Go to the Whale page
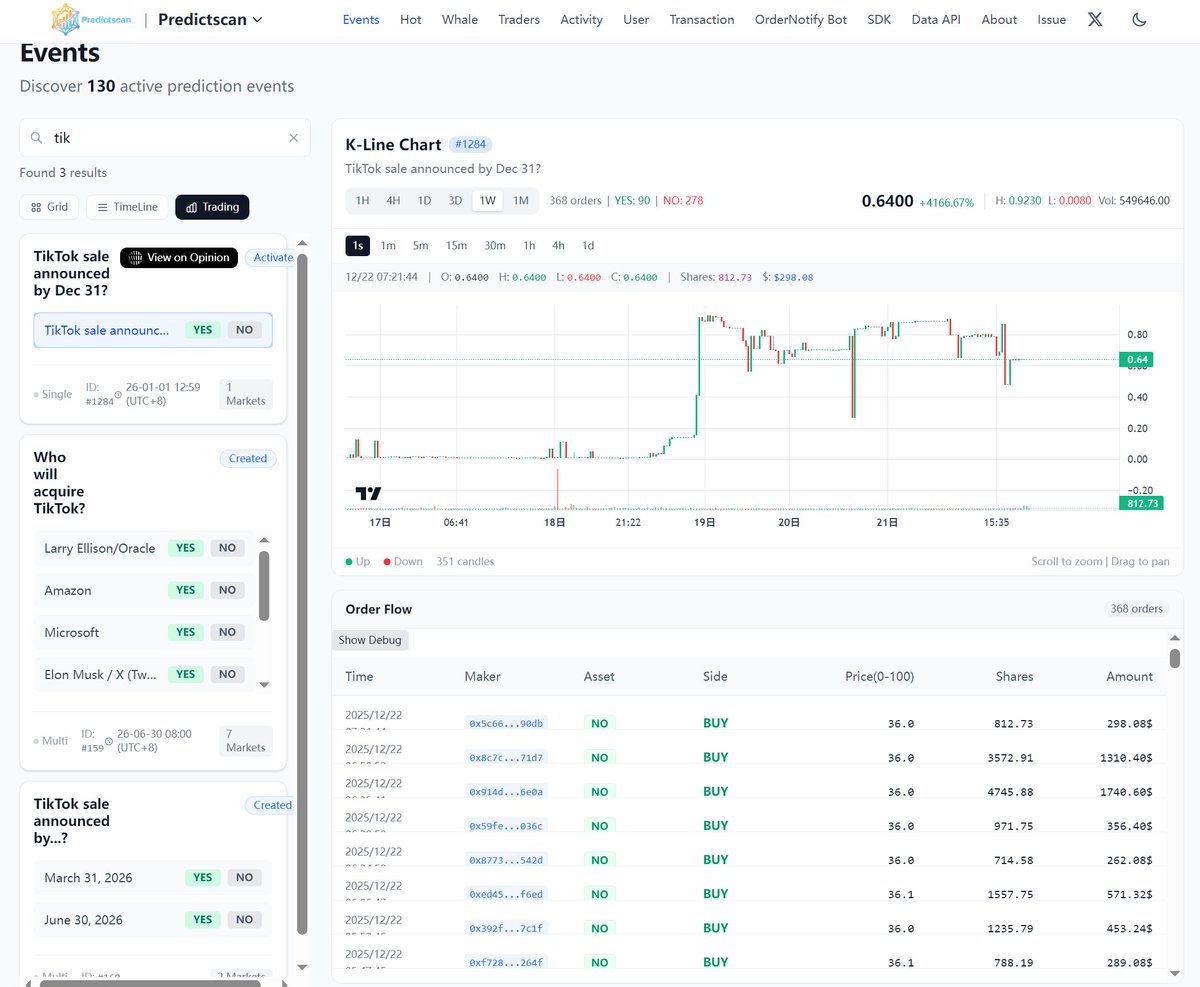The width and height of the screenshot is (1200, 987). tap(460, 19)
